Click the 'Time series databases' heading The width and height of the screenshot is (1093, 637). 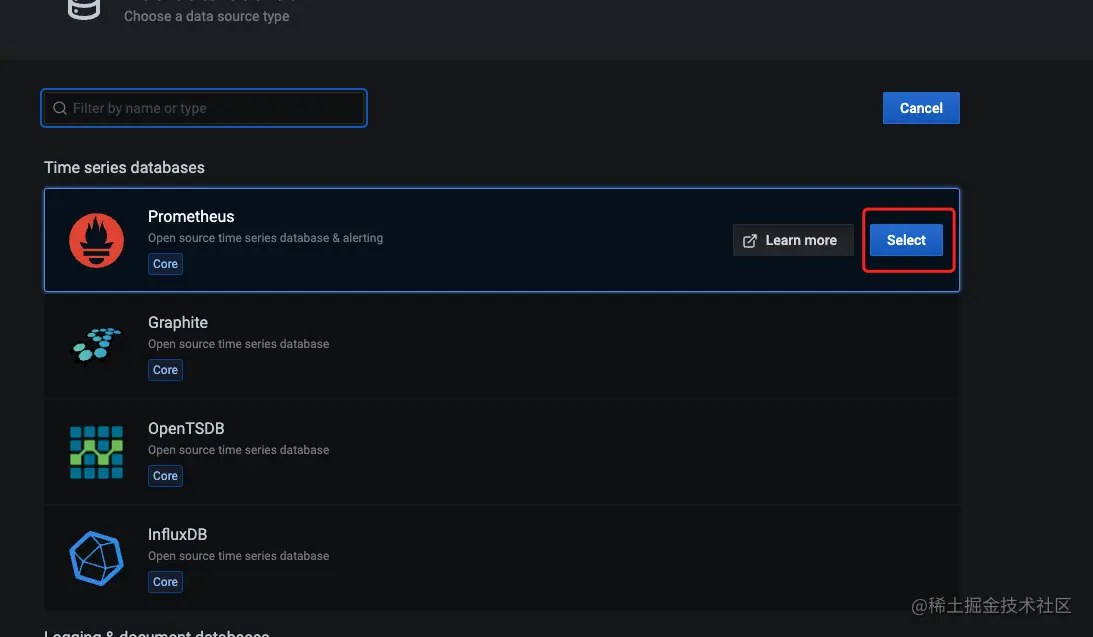click(x=124, y=167)
